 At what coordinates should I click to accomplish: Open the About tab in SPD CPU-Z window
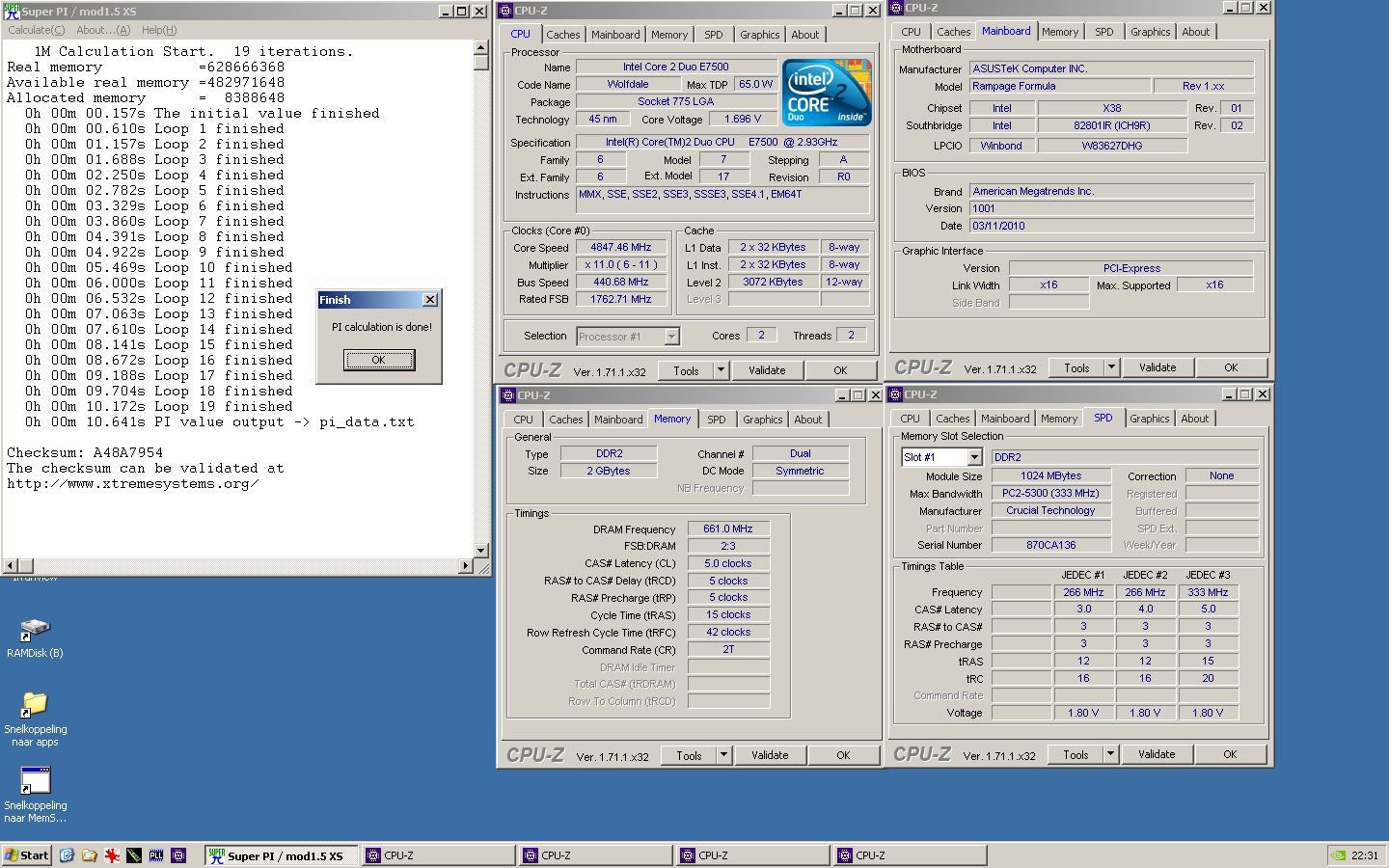point(1195,419)
